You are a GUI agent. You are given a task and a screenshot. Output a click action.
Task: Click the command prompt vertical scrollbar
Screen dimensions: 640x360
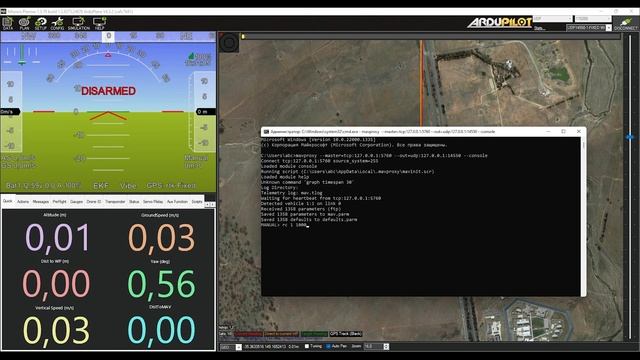(583, 216)
